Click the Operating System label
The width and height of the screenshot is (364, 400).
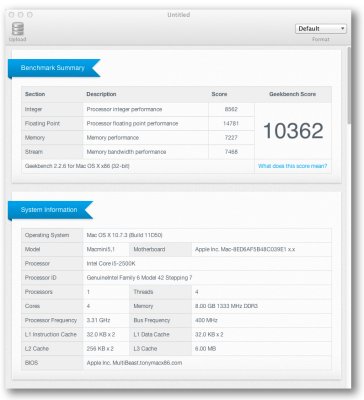(x=47, y=235)
